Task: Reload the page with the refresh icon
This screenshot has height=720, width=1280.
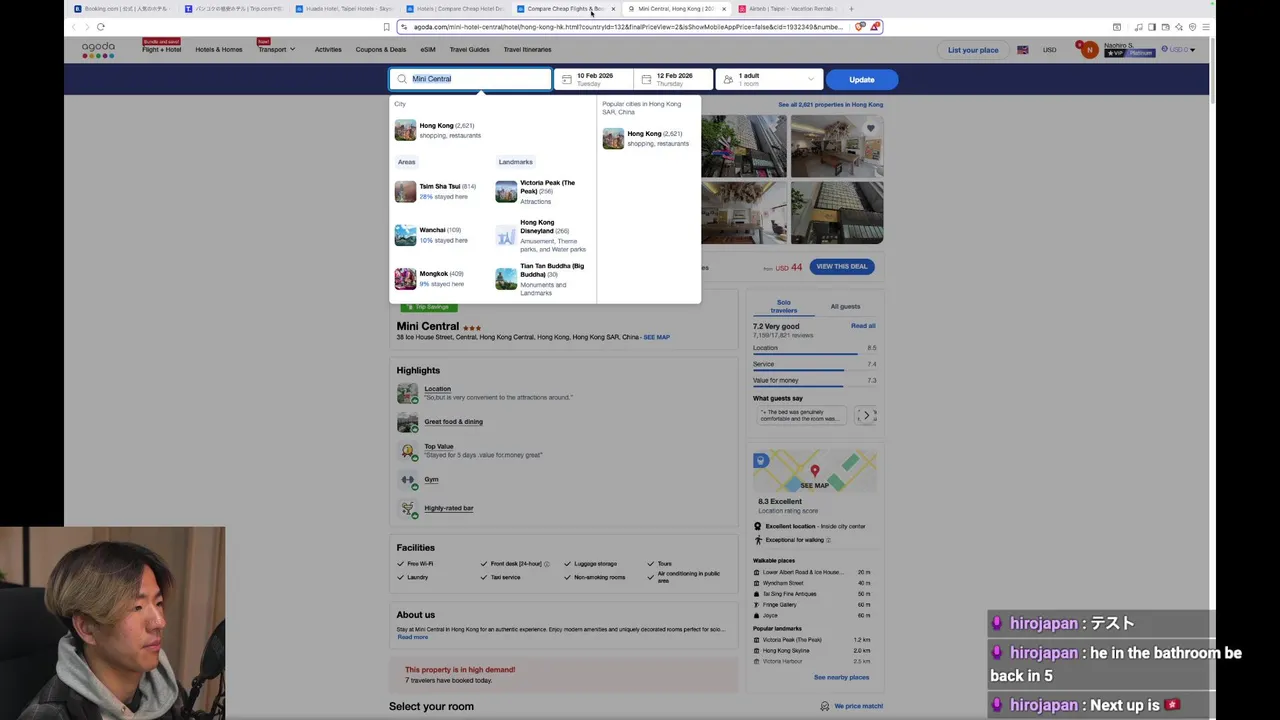Action: pos(101,27)
